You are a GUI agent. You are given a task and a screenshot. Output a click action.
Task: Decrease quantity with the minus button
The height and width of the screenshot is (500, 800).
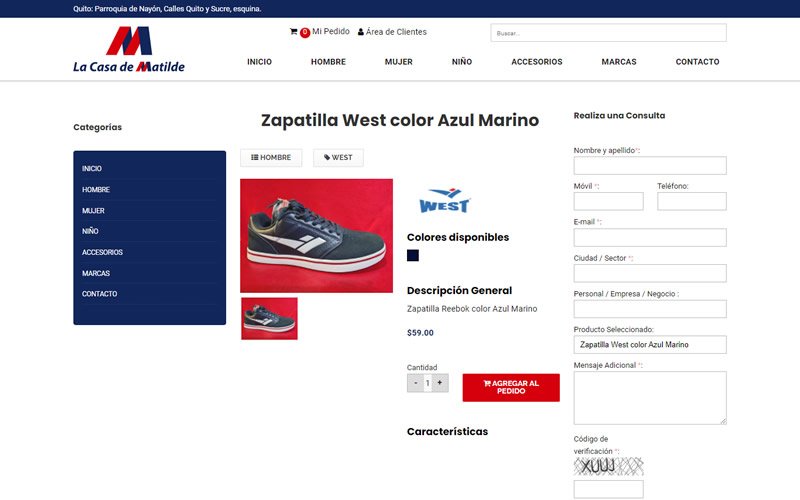[x=415, y=383]
